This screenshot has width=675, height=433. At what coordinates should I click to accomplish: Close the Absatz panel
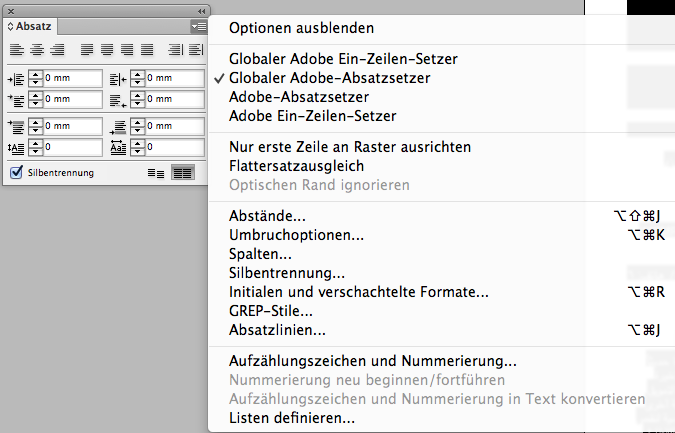pos(11,11)
